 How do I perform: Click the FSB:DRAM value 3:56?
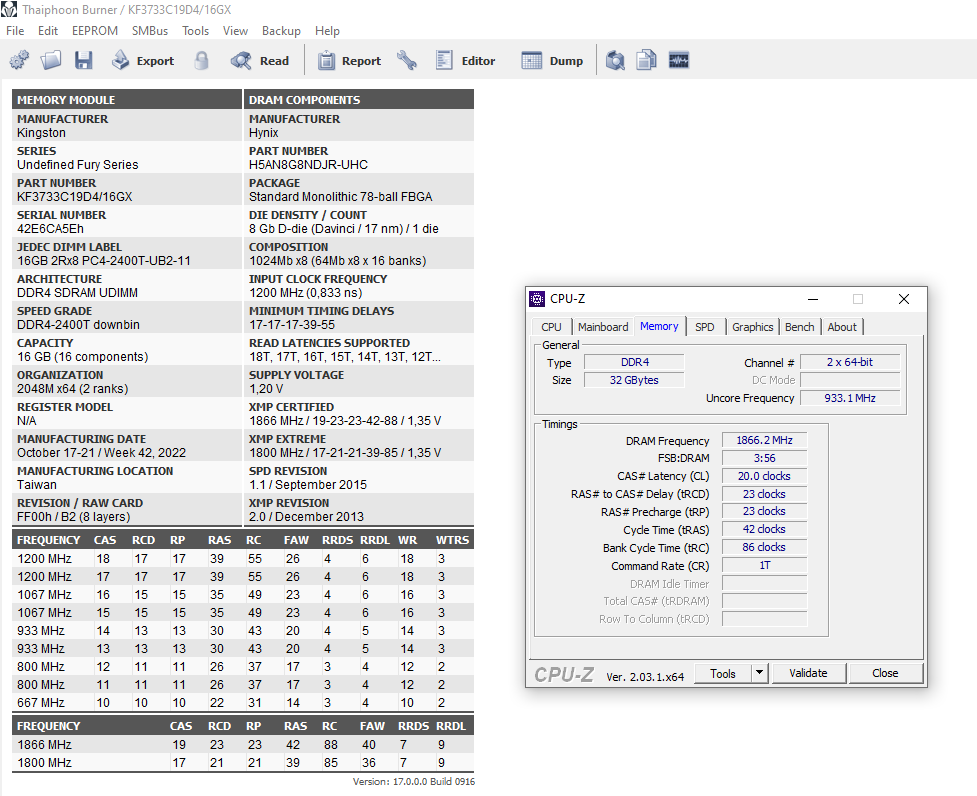(x=765, y=458)
